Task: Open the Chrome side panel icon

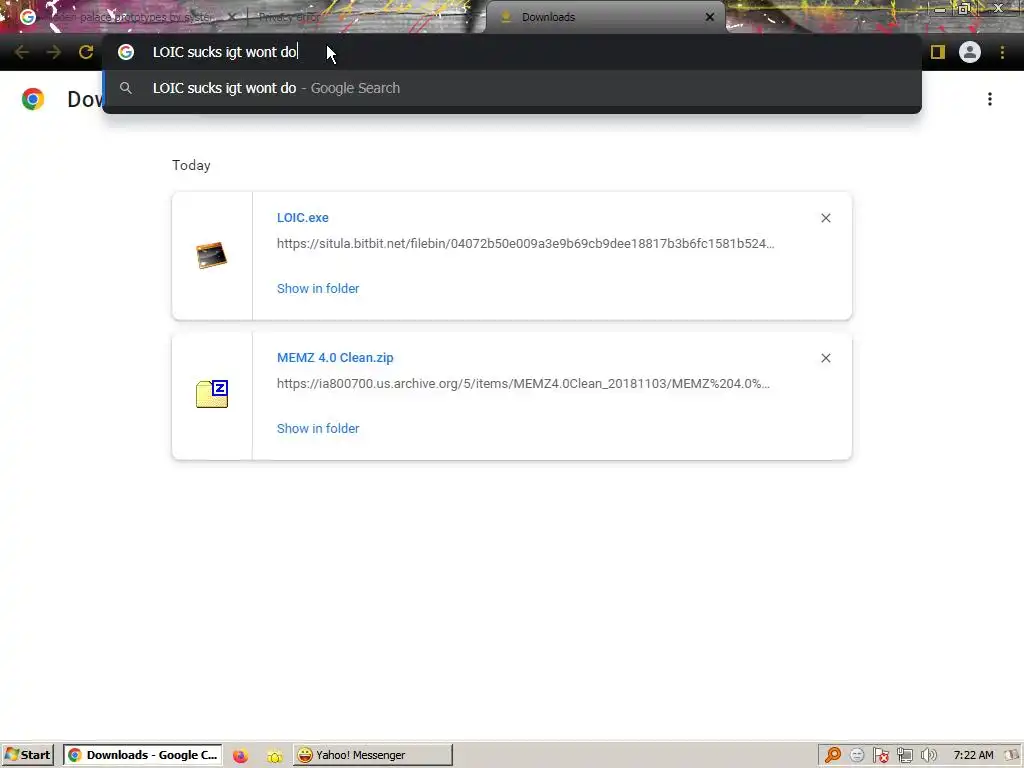Action: [938, 52]
